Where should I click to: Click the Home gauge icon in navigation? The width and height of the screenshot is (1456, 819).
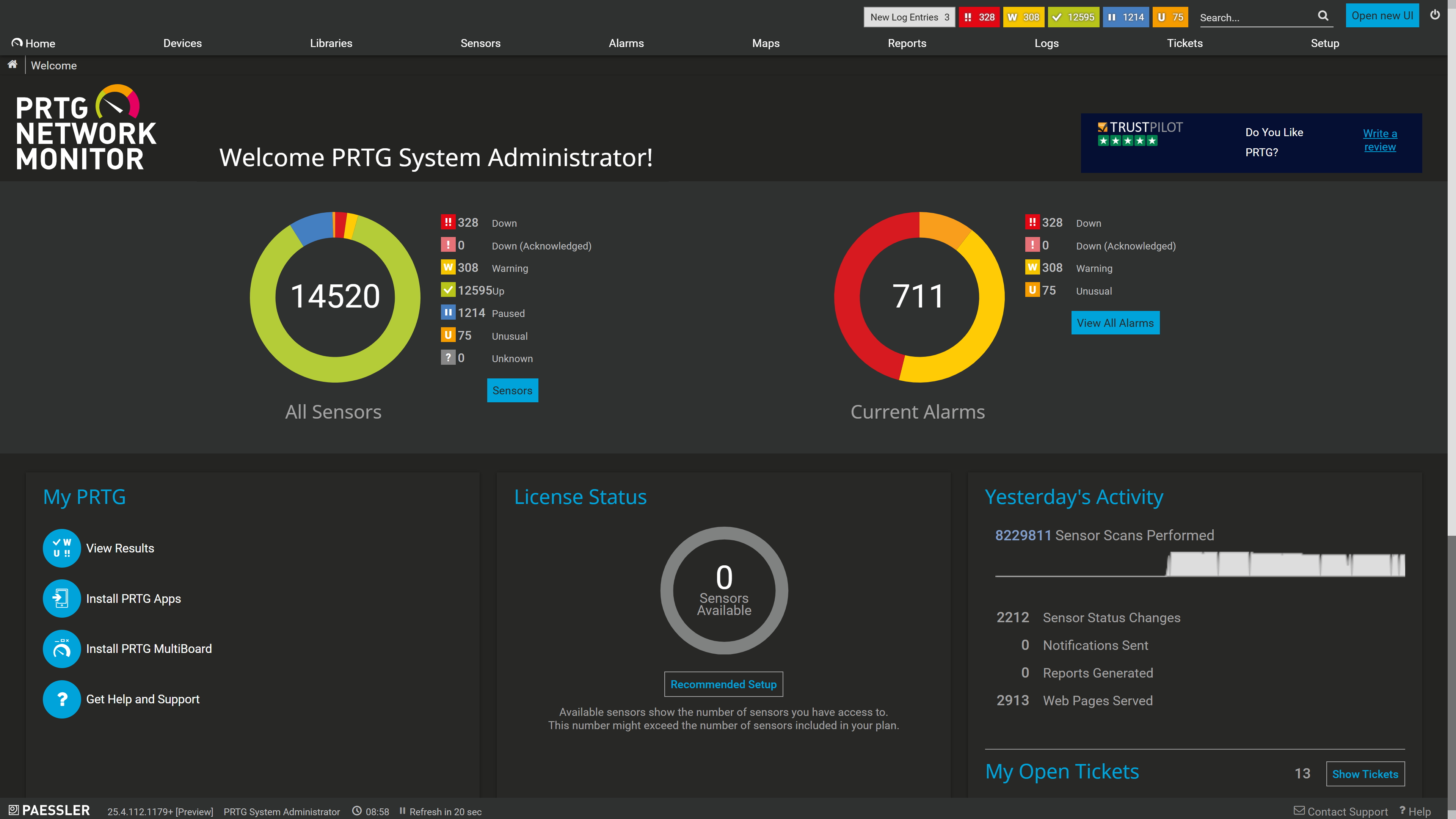pos(17,42)
